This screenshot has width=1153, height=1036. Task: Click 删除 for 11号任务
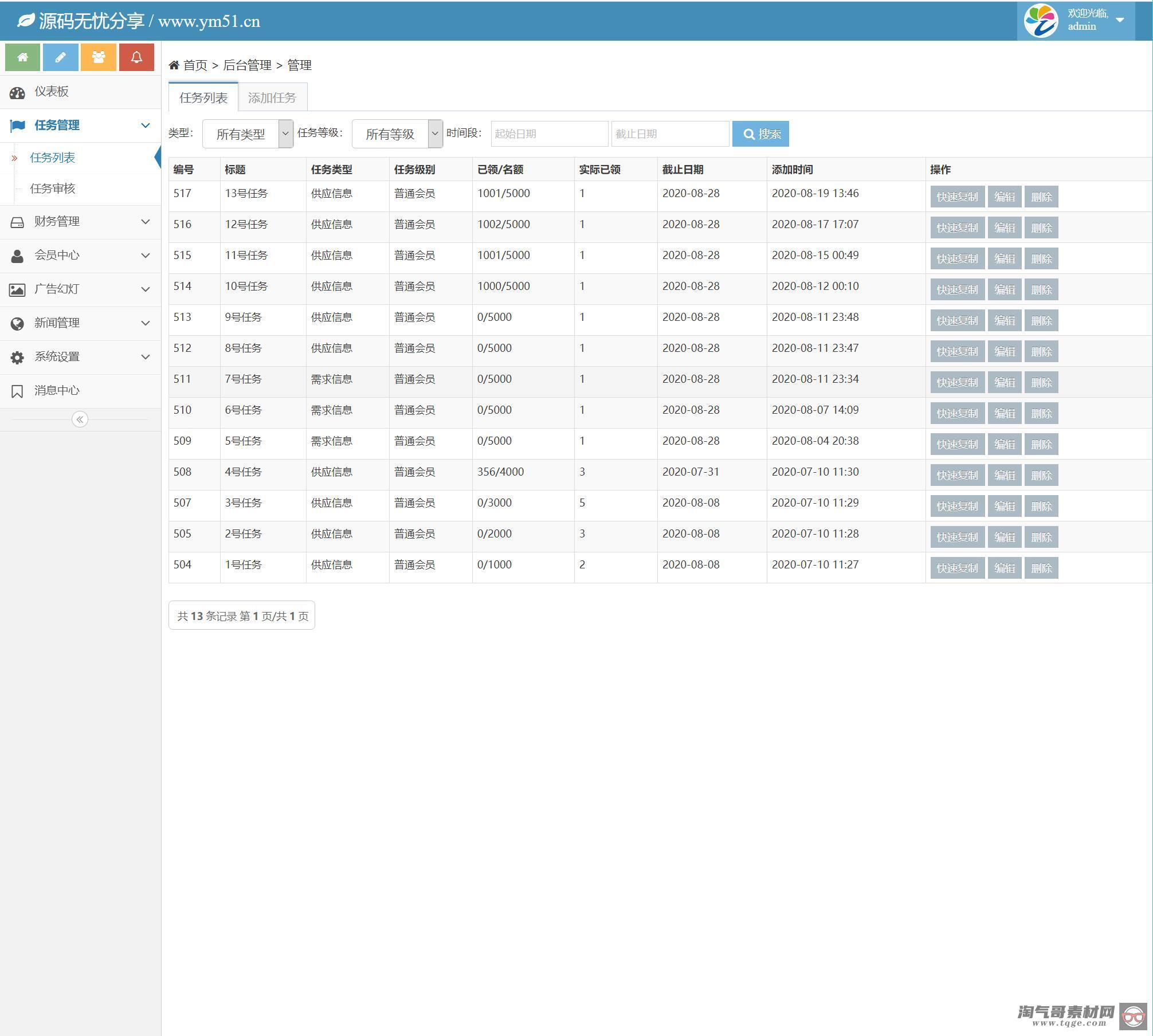(1041, 258)
